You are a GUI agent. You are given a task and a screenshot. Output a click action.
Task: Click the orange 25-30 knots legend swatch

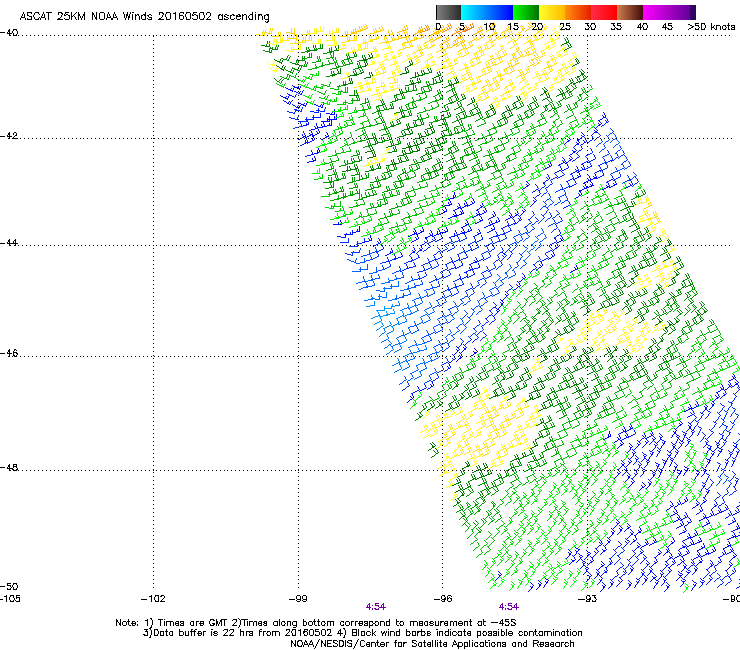[x=578, y=12]
